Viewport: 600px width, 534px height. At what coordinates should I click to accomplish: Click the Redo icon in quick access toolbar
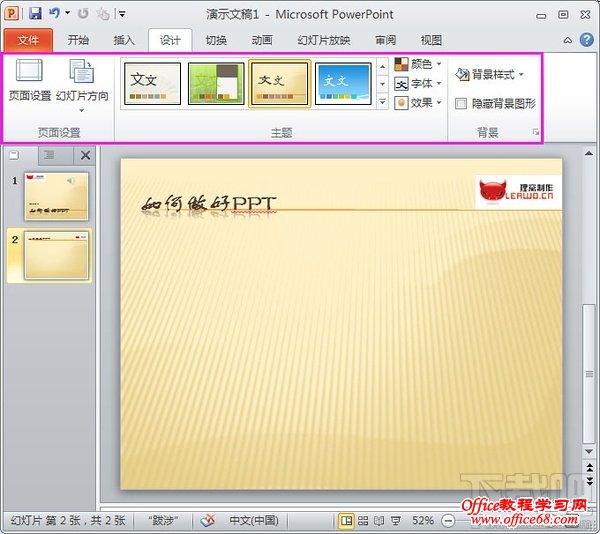(83, 14)
